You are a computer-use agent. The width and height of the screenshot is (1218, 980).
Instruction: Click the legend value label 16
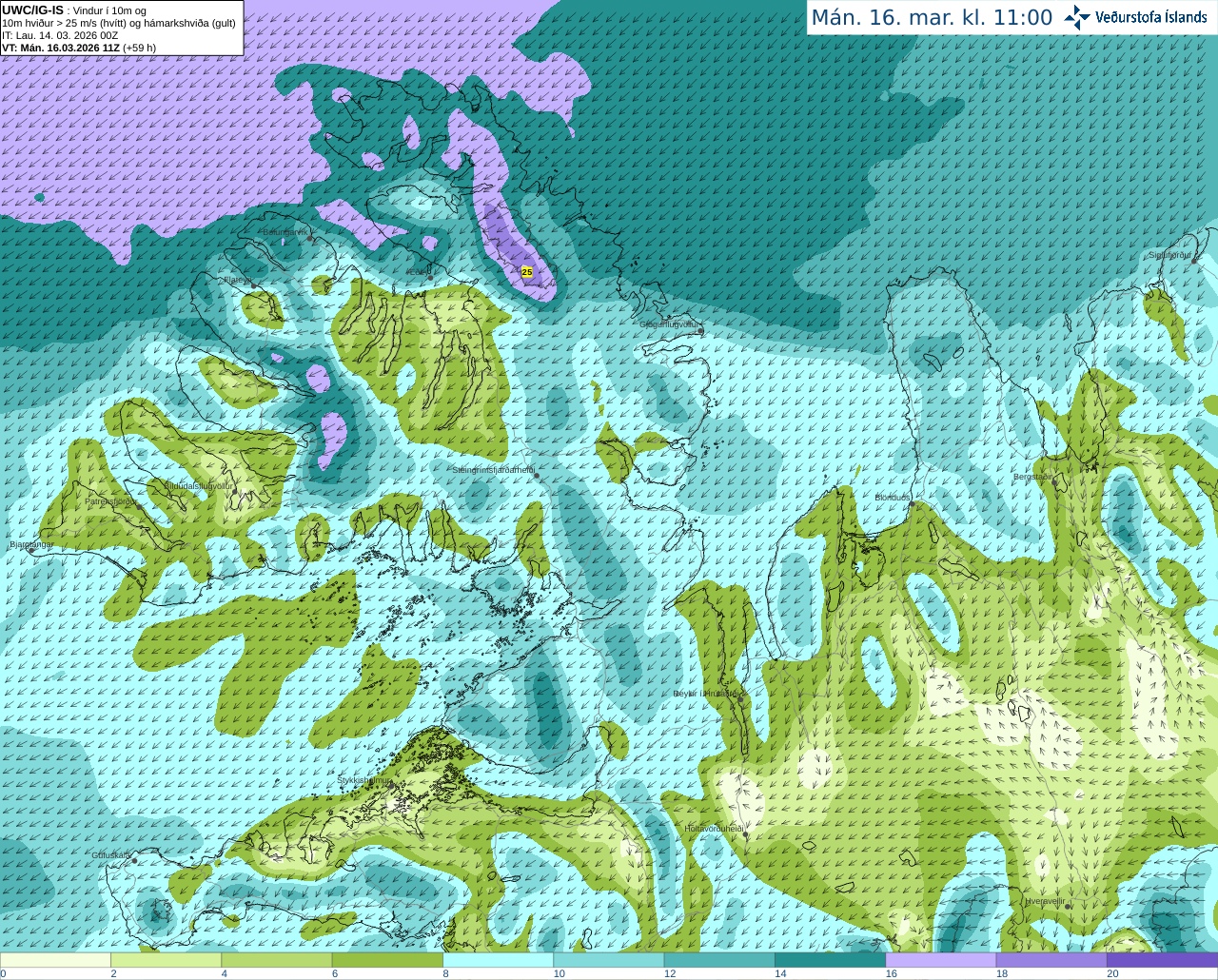tap(892, 974)
